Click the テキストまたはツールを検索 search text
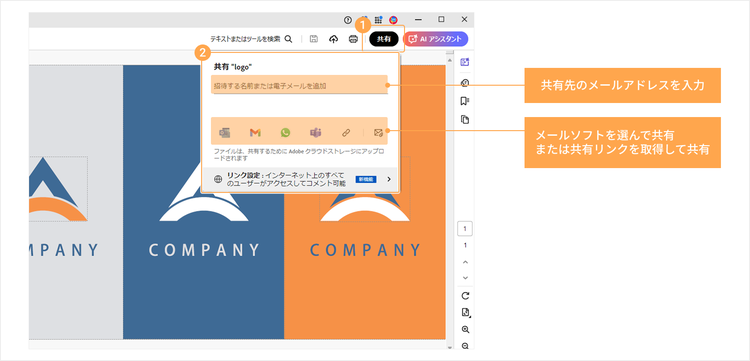The image size is (750, 361). tap(245, 39)
